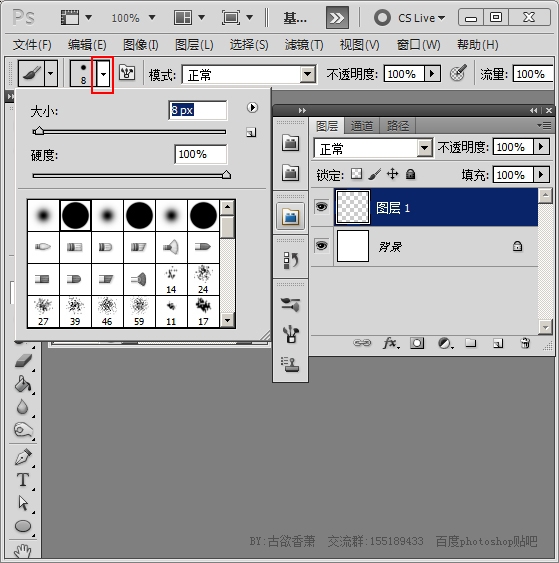Open layer blend mode 正常 dropdown
The width and height of the screenshot is (559, 563).
click(373, 148)
